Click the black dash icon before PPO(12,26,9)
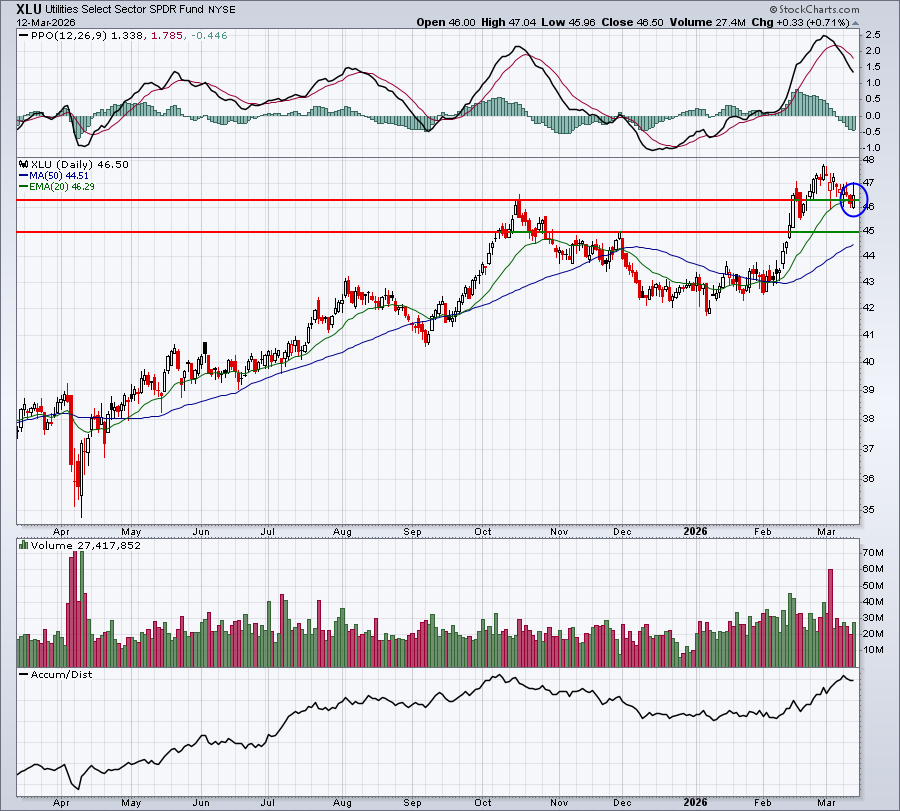This screenshot has height=811, width=900. pos(24,36)
